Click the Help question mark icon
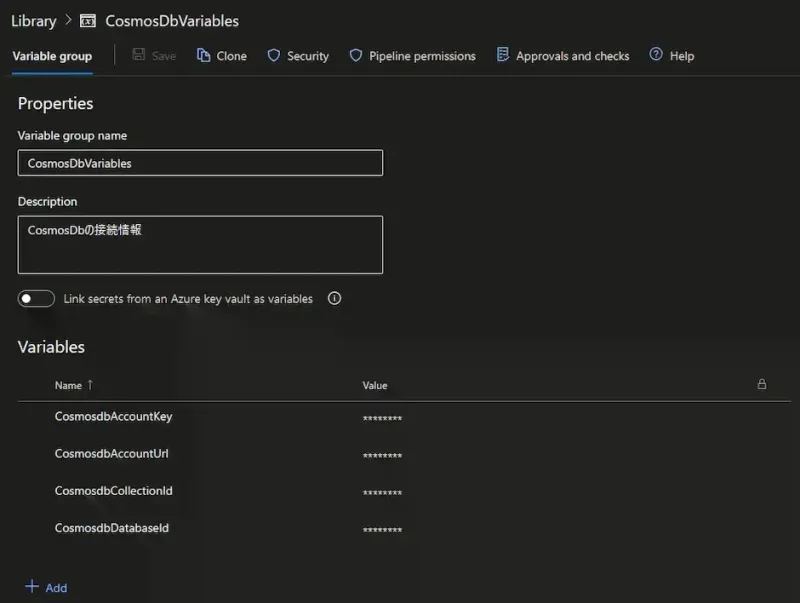This screenshot has width=800, height=603. coord(656,56)
